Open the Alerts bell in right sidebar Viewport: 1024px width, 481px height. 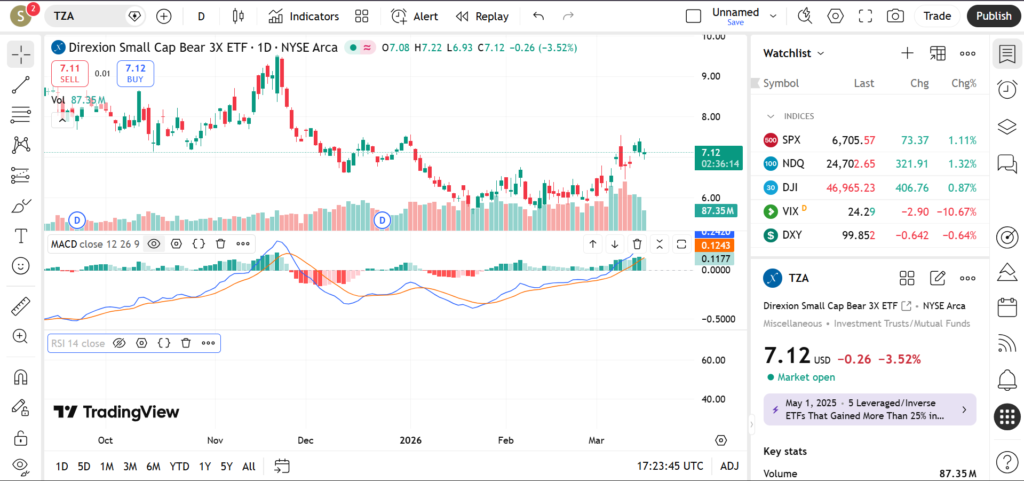click(x=1007, y=379)
